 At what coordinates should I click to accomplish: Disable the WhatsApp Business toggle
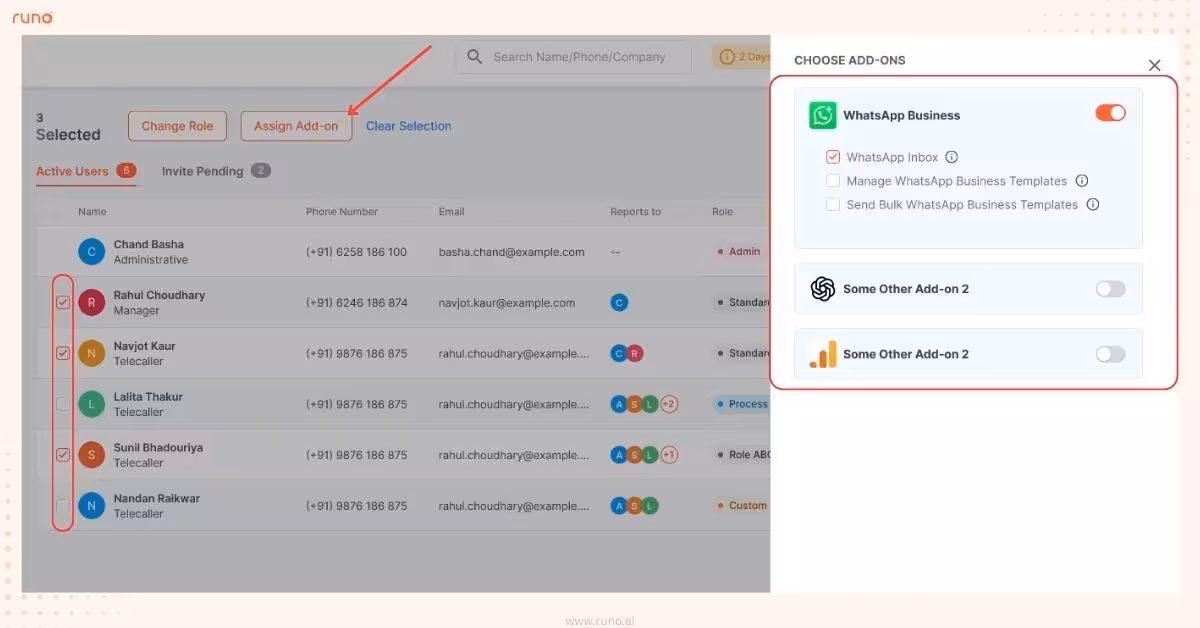tap(1110, 114)
